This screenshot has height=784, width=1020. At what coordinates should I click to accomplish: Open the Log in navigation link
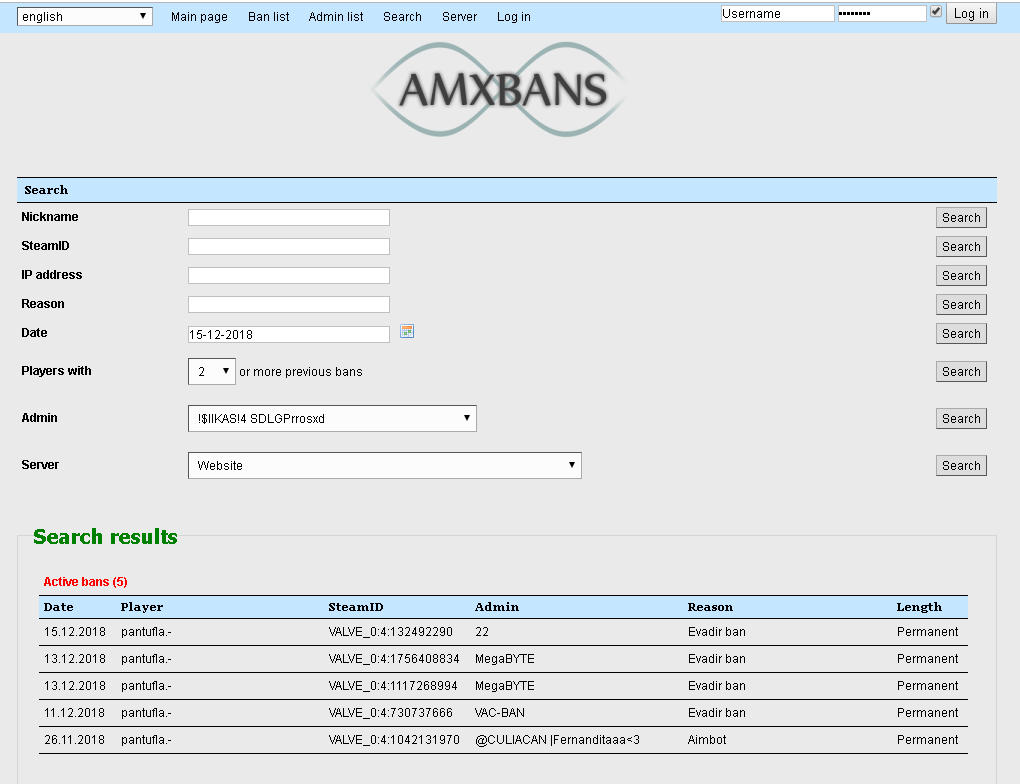(x=514, y=17)
